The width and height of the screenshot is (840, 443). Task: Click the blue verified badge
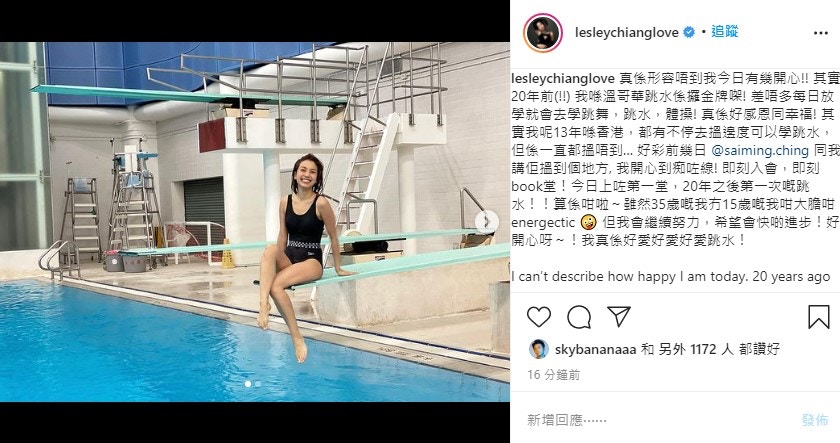[x=689, y=32]
